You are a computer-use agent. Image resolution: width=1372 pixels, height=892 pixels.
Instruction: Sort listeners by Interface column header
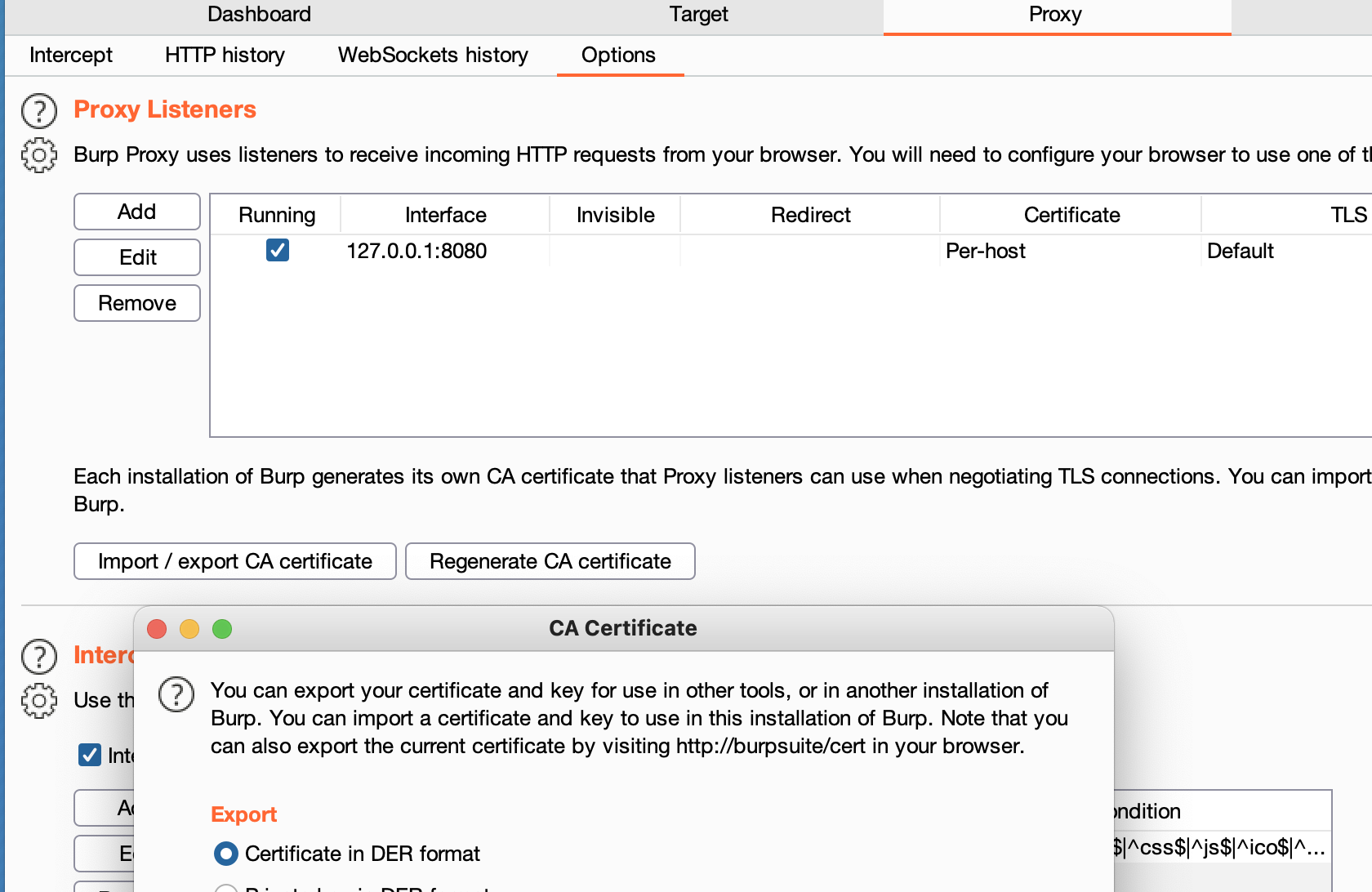[446, 215]
